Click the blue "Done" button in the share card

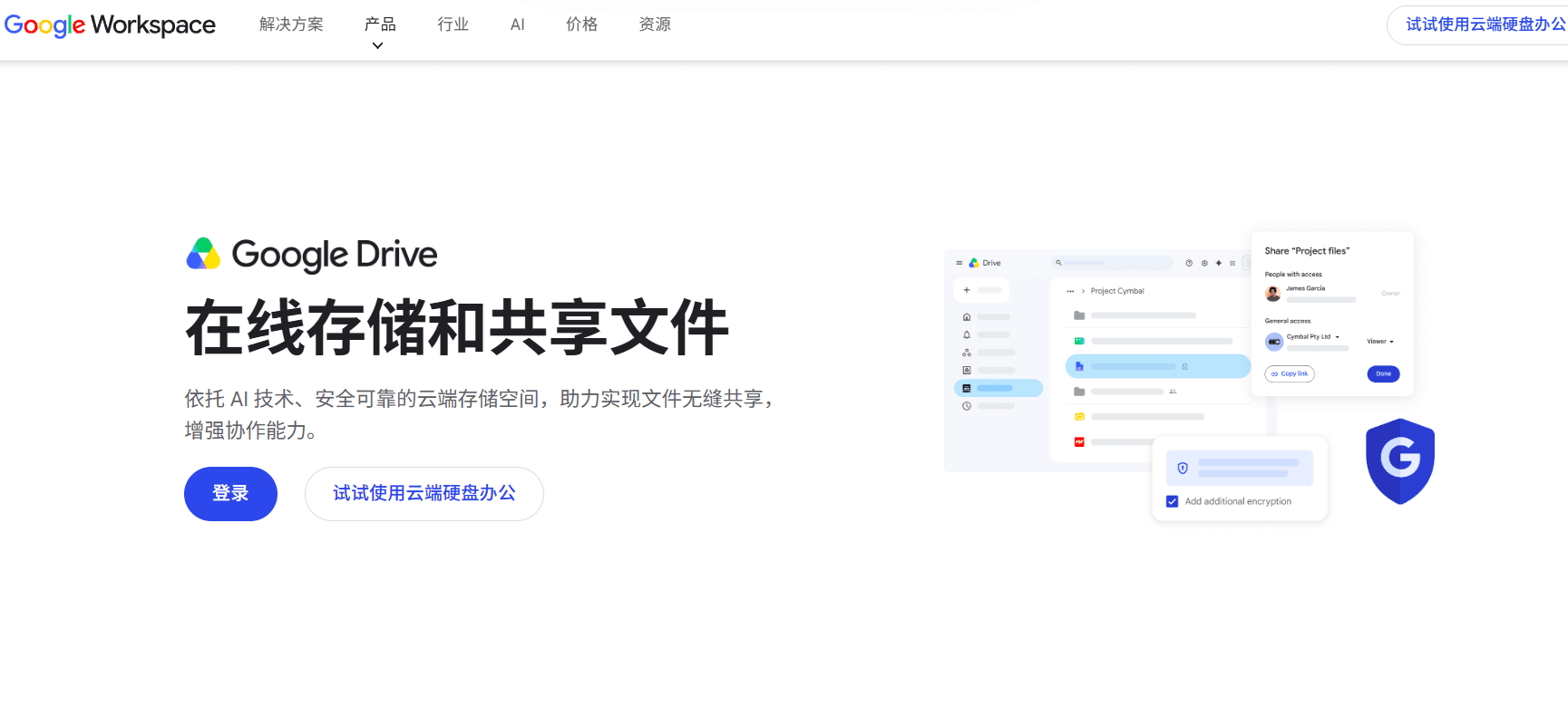[1383, 373]
